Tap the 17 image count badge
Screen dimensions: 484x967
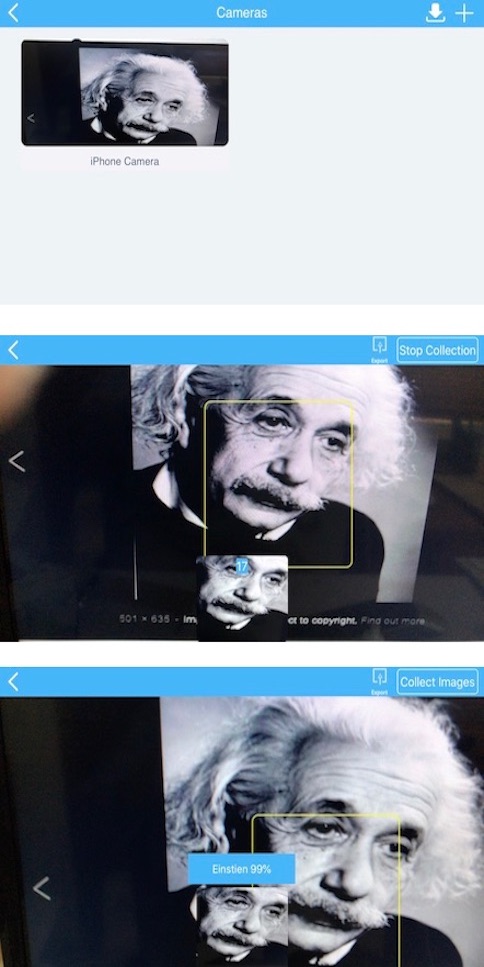(242, 566)
